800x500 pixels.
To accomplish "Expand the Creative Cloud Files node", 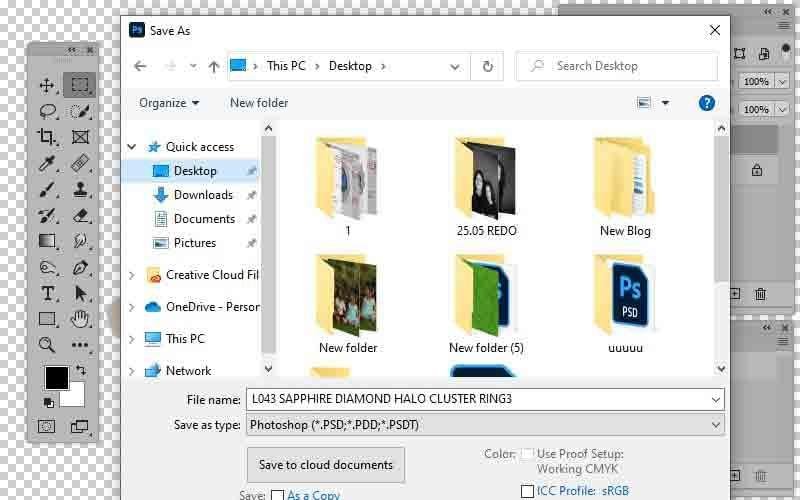I will pos(132,275).
